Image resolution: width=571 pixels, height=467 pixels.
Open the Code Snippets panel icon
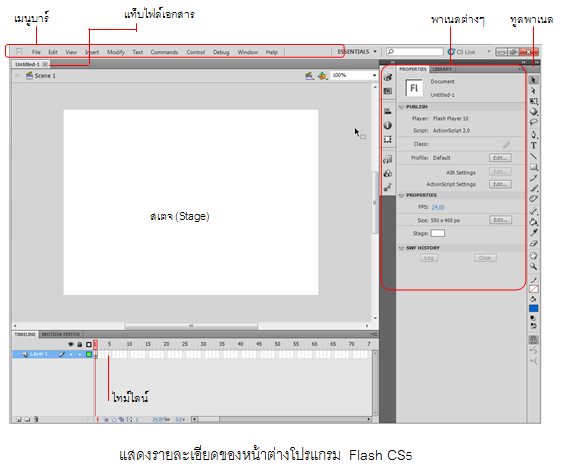pyautogui.click(x=388, y=160)
